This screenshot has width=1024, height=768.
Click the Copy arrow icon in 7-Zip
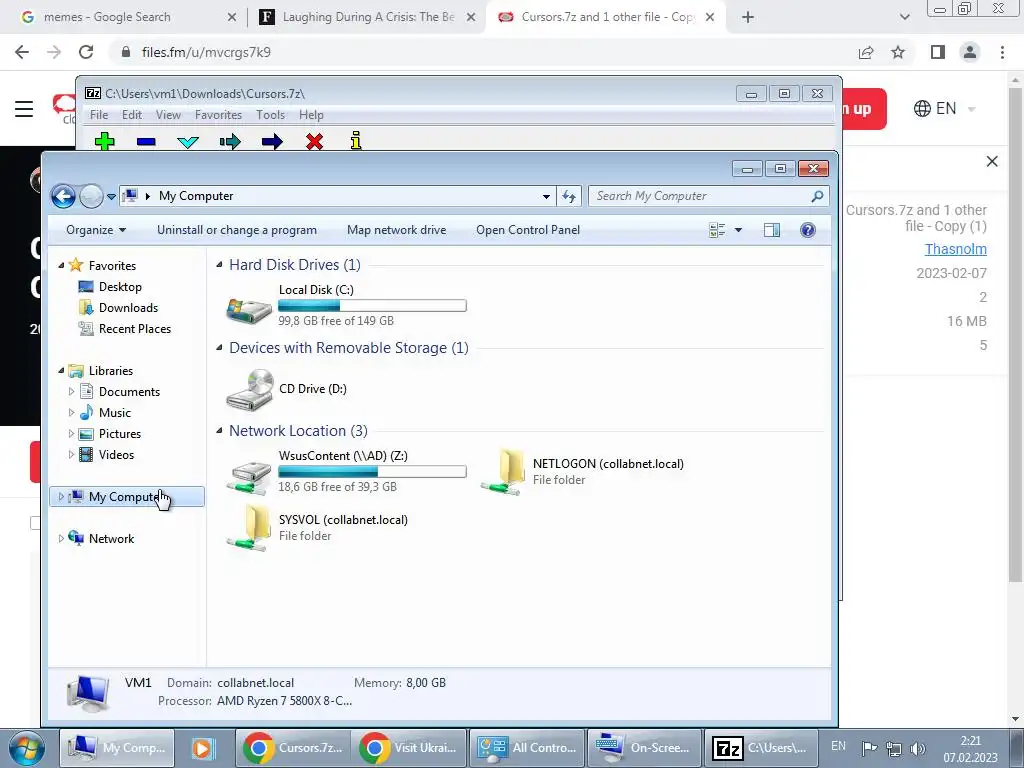click(x=230, y=141)
